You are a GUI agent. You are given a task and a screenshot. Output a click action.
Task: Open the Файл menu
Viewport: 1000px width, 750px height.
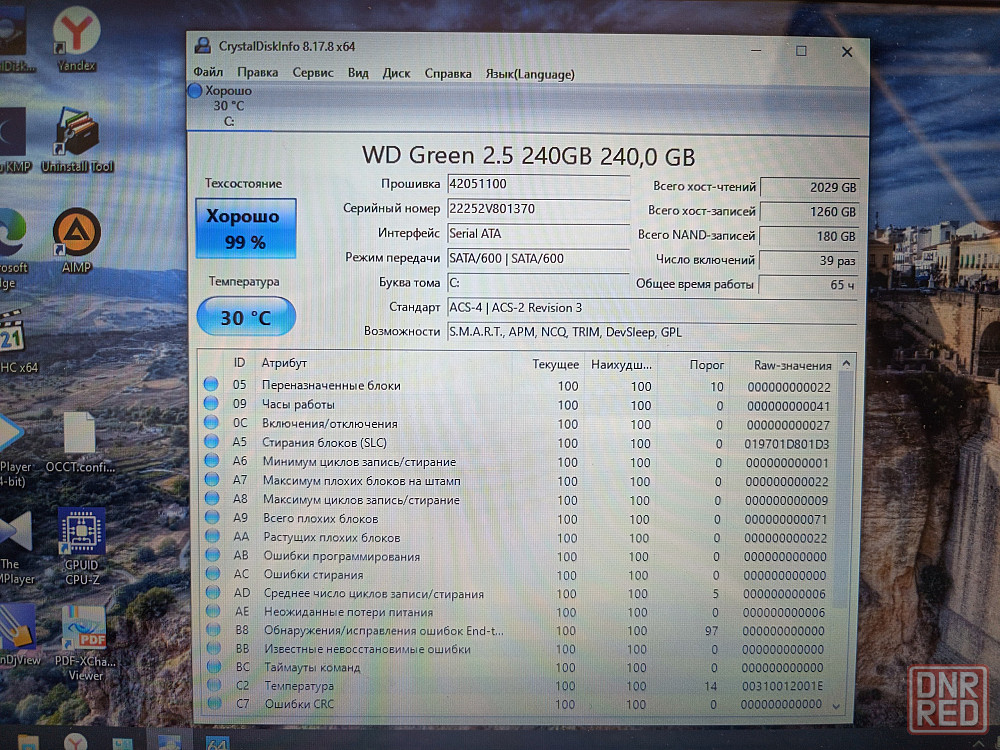pos(208,72)
